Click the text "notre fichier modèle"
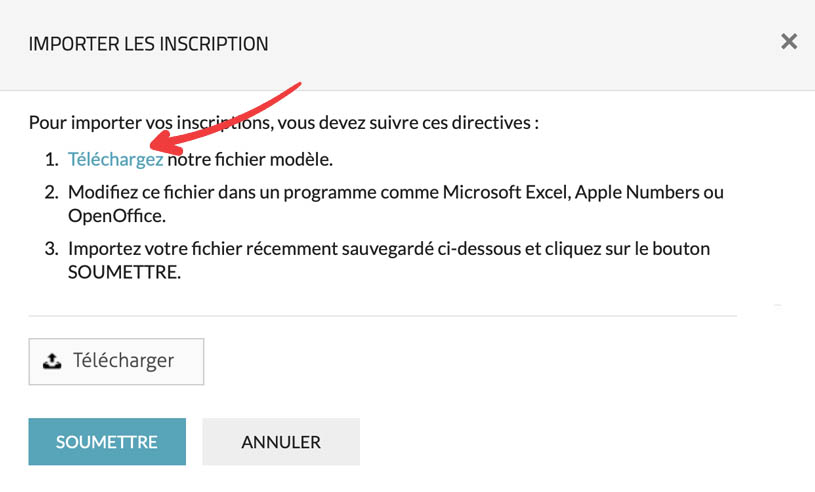The height and width of the screenshot is (492, 815). (249, 159)
